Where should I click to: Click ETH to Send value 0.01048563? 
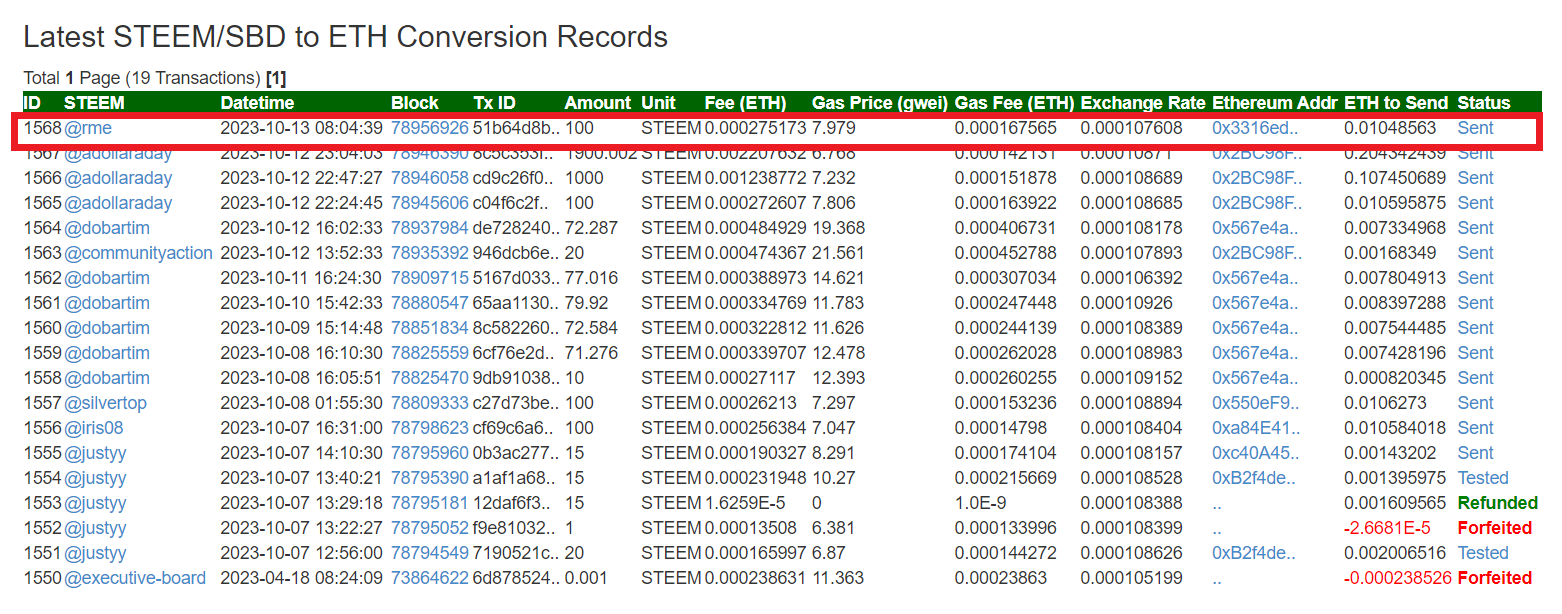(x=1390, y=128)
